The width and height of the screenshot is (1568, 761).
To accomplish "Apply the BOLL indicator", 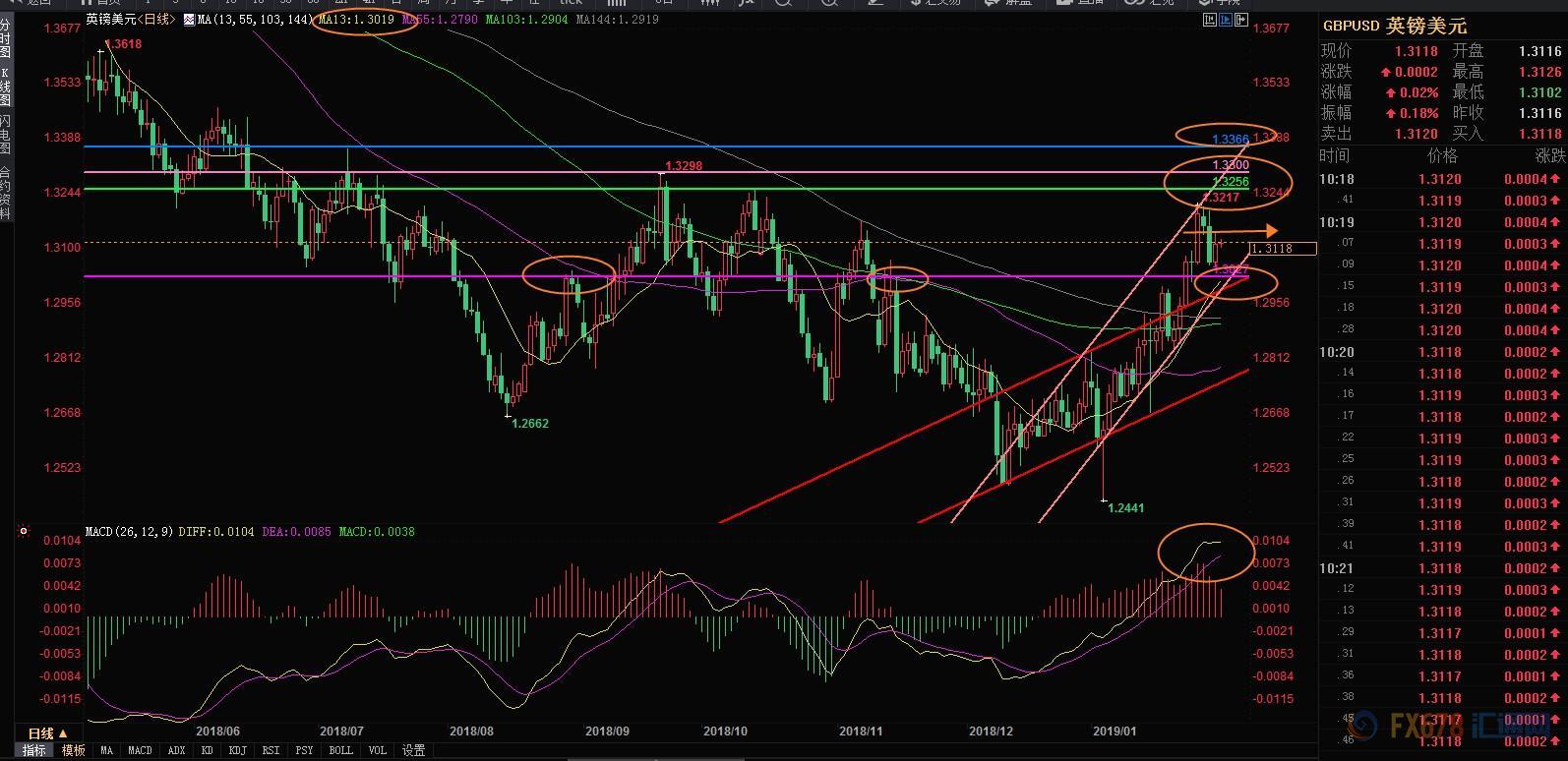I will tap(340, 750).
